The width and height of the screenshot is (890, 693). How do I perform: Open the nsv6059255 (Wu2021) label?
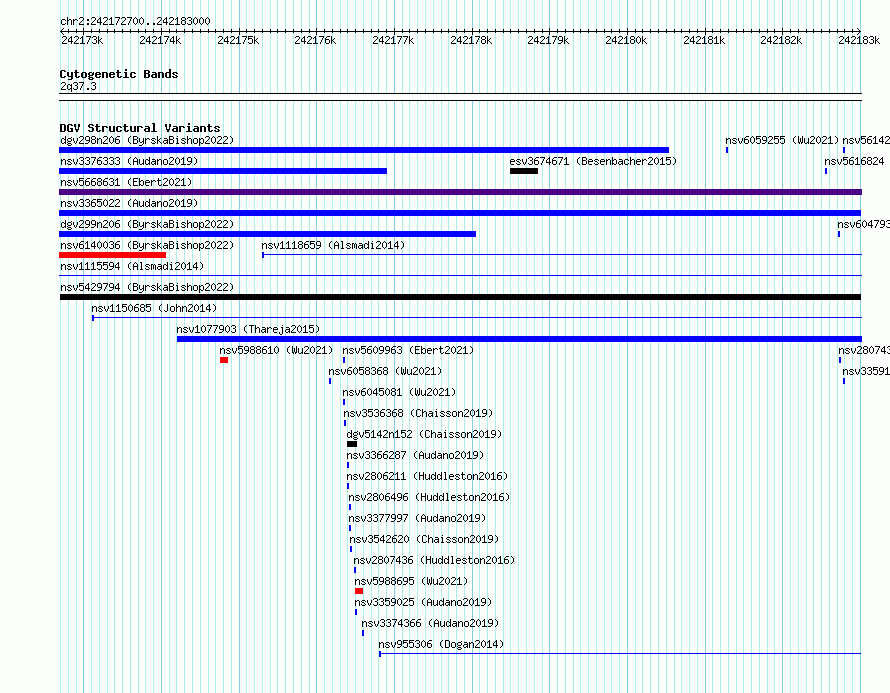pos(782,140)
